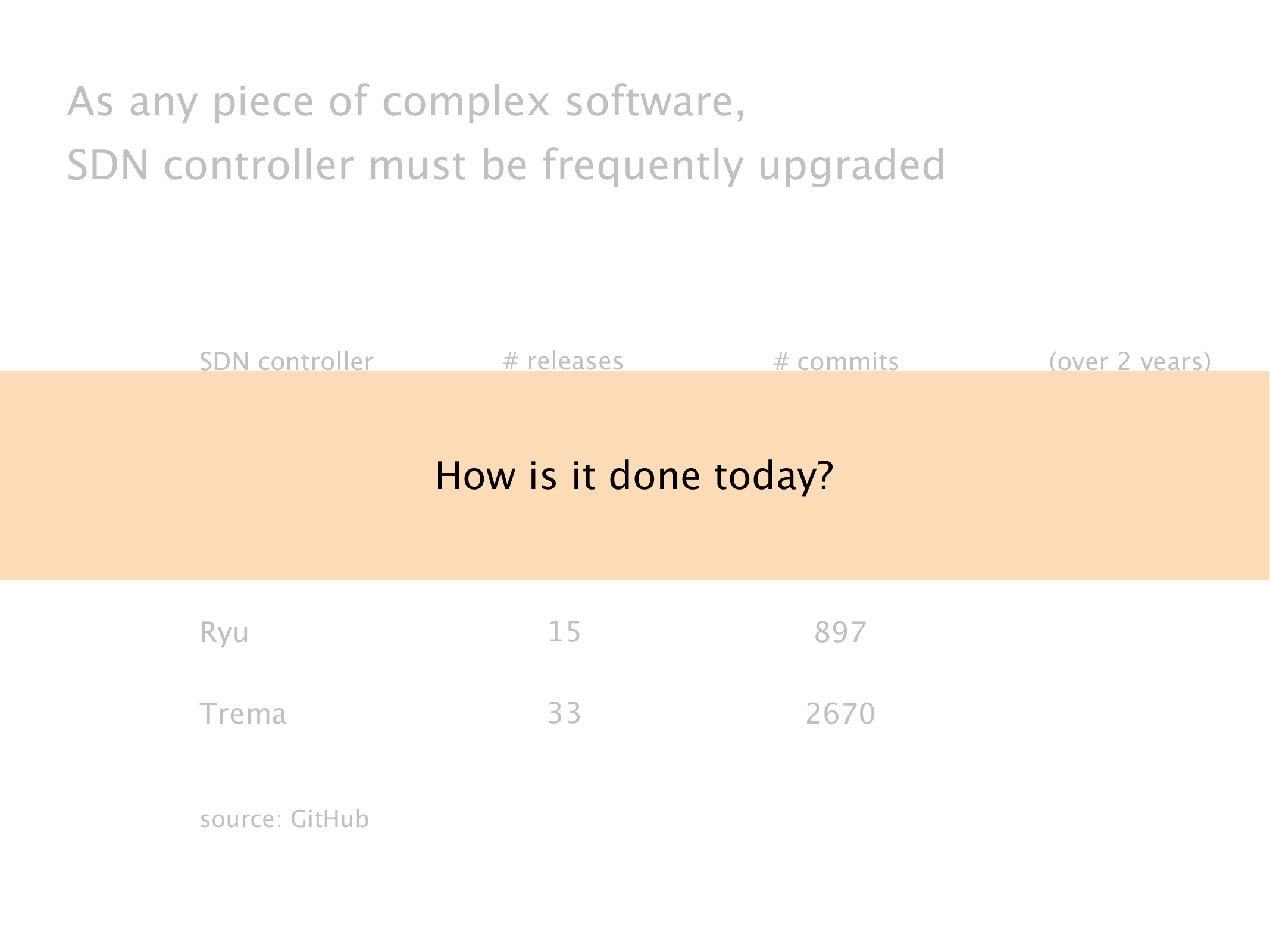Click the word "GitHub" in the source note
The image size is (1270, 952).
[330, 819]
